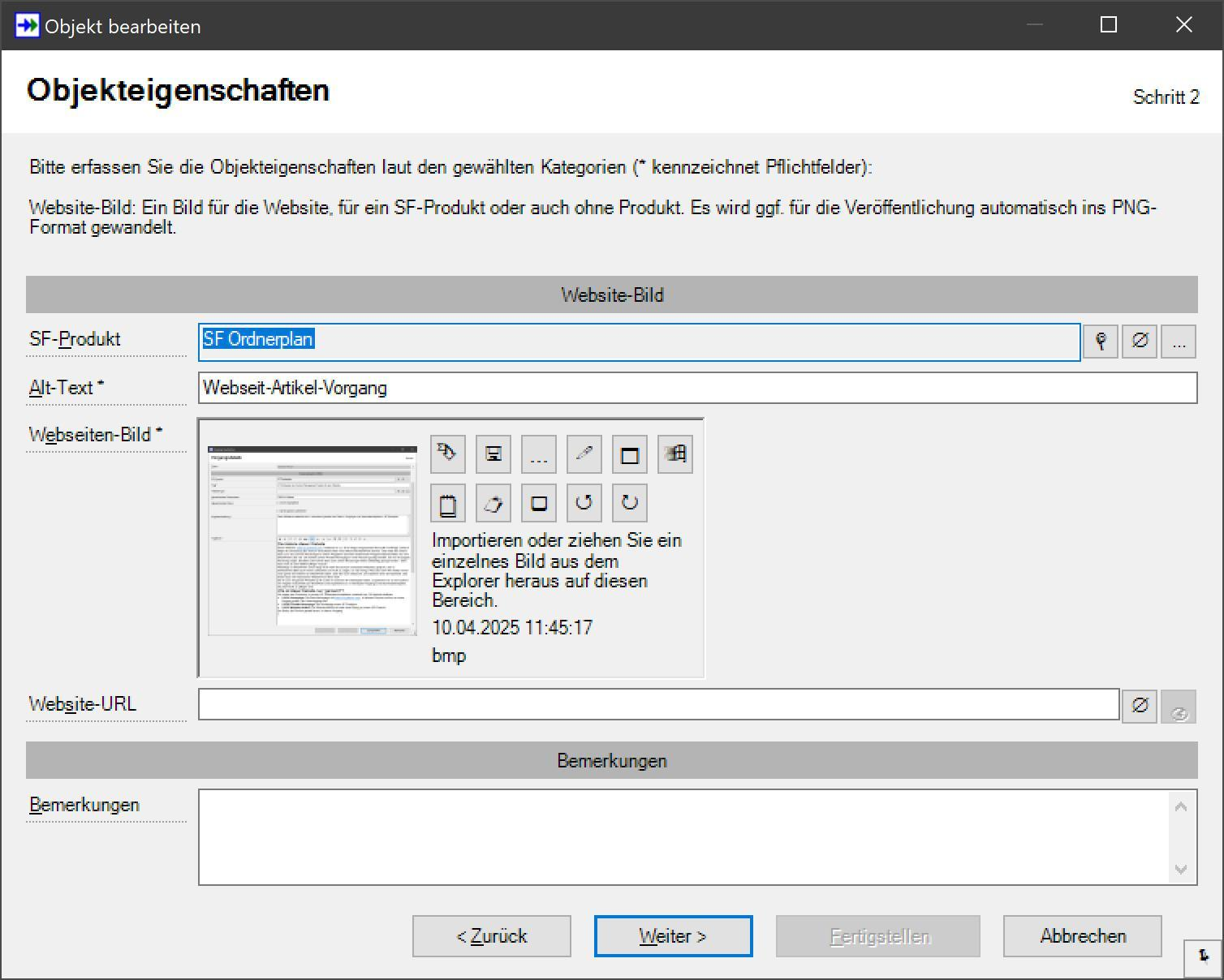Viewport: 1224px width, 980px height.
Task: Select the website image preview thumbnail
Action: tap(312, 540)
